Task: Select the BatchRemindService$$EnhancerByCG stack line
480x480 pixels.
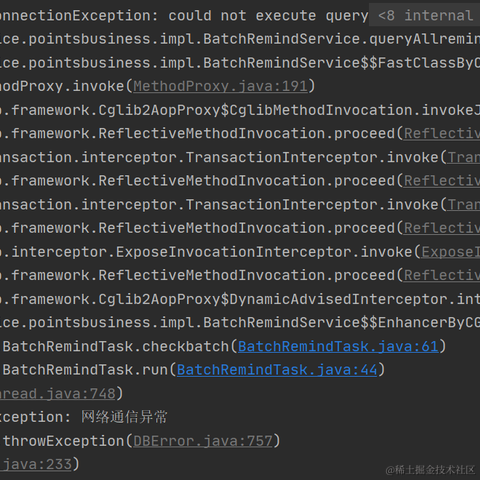Action: [x=240, y=323]
